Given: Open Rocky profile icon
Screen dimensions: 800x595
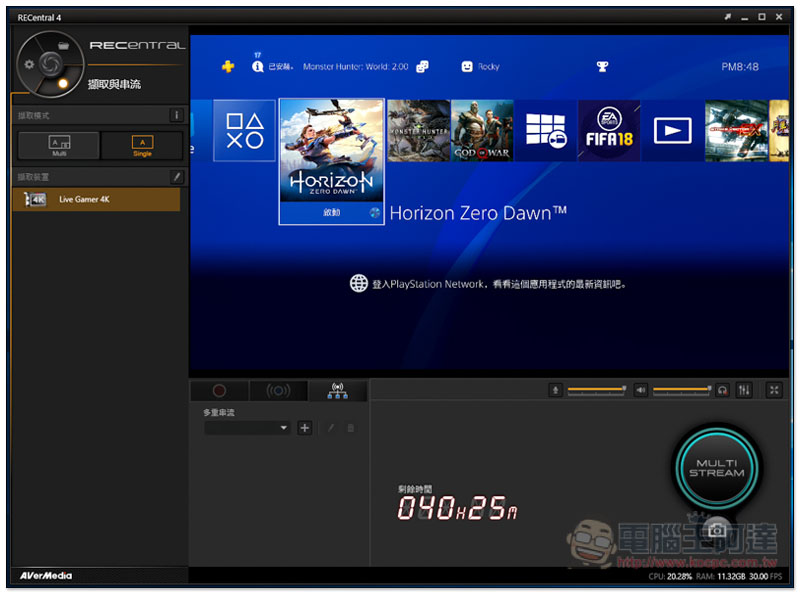Looking at the screenshot, I should pos(467,66).
